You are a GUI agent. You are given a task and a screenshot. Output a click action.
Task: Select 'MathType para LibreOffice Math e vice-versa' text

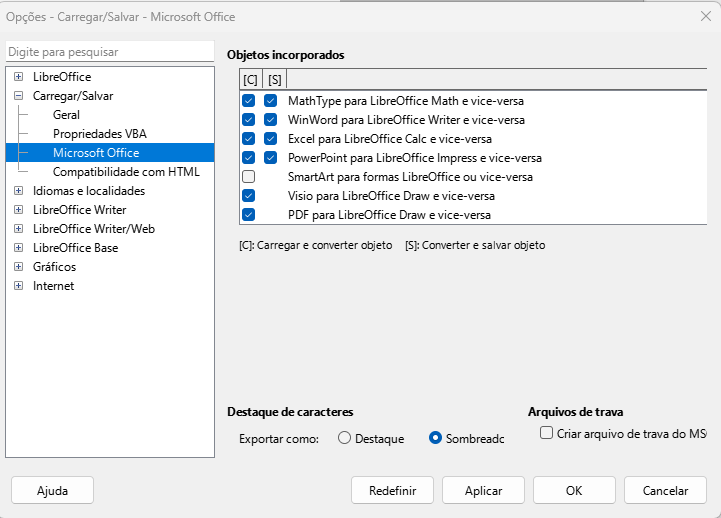[406, 101]
